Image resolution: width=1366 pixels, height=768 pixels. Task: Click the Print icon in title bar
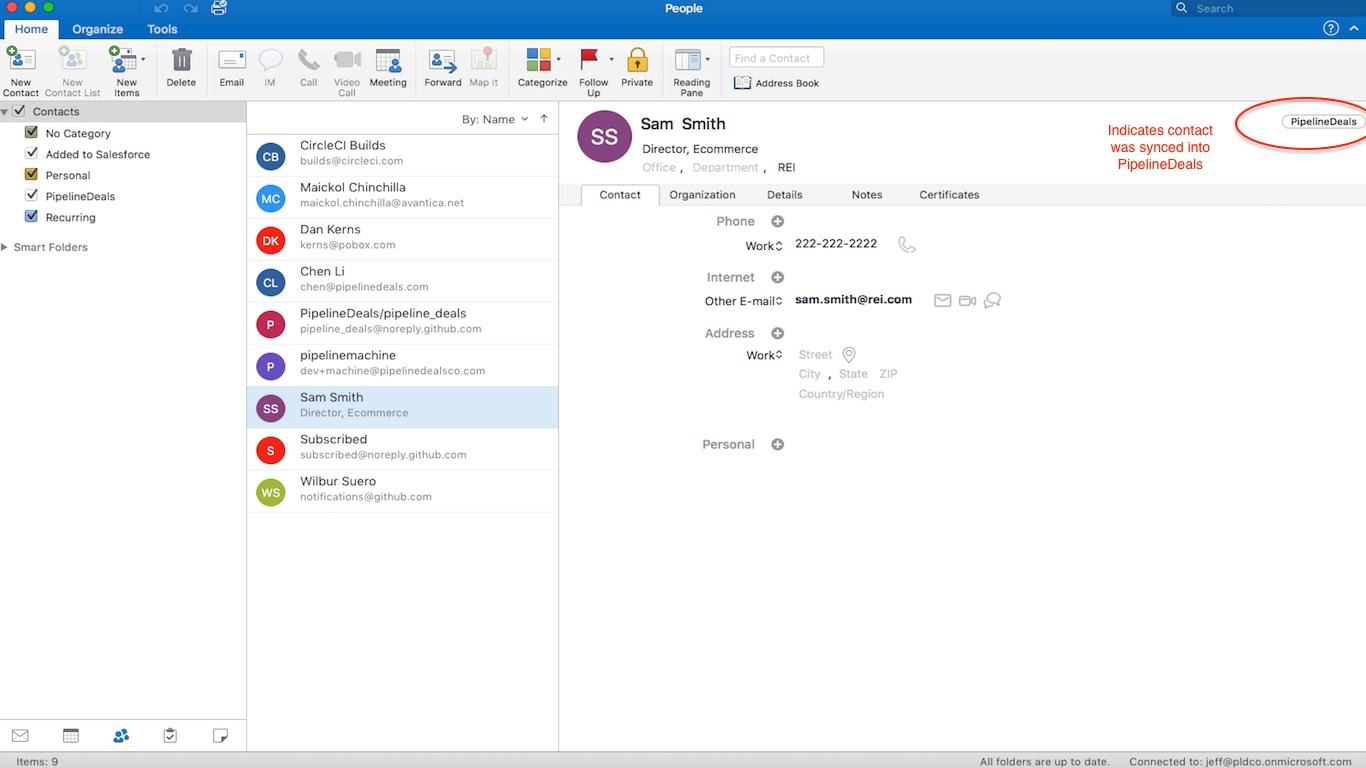pyautogui.click(x=219, y=8)
